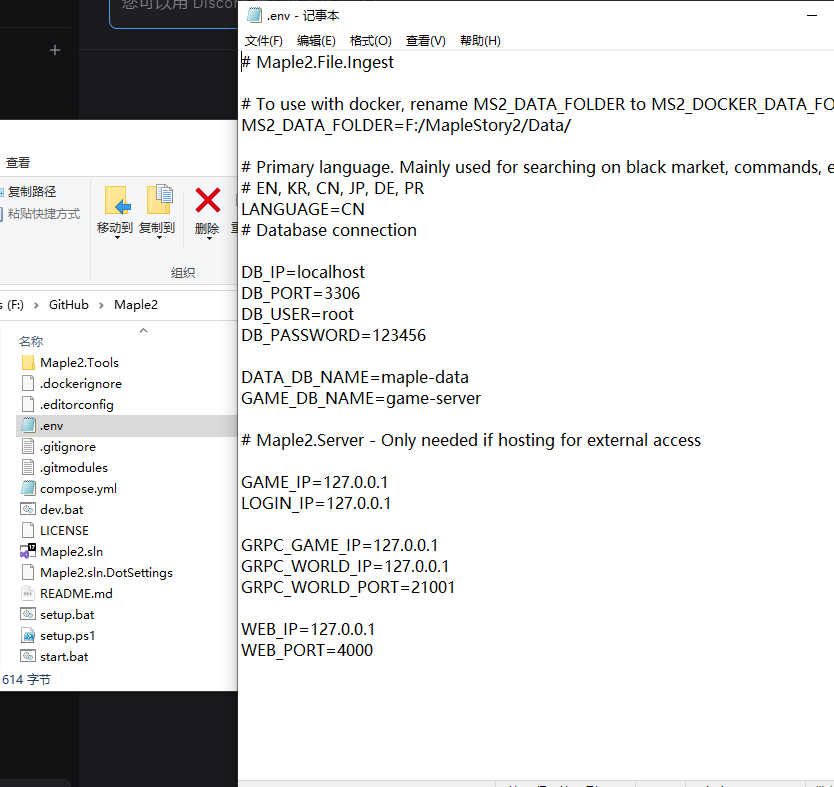Select the start.bat file name
This screenshot has width=834, height=787.
64,657
